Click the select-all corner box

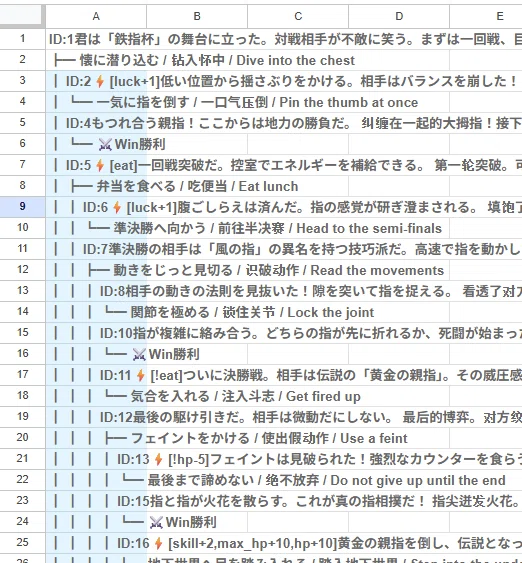[x=23, y=16]
